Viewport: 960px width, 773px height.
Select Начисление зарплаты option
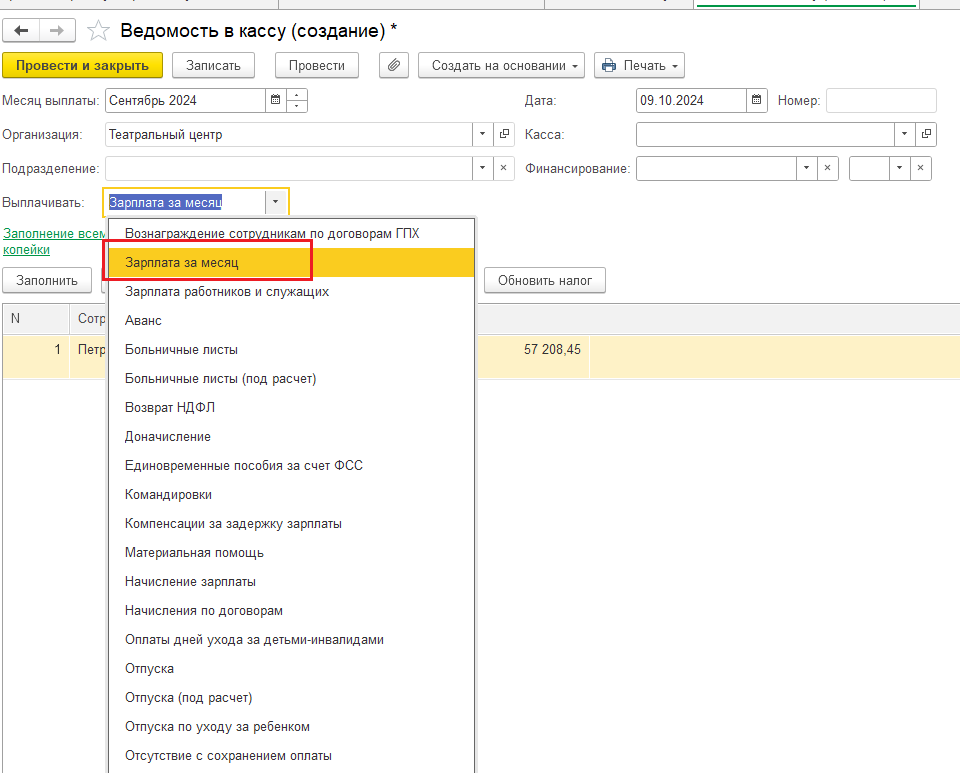click(x=291, y=581)
